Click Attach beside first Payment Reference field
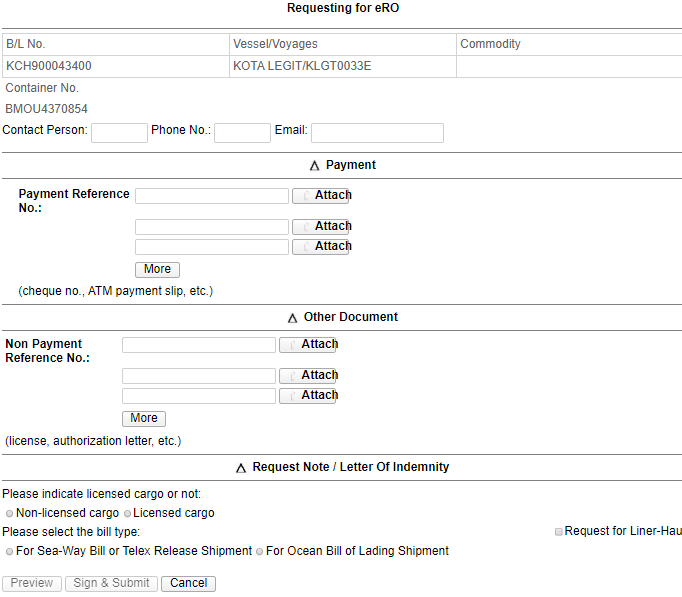This screenshot has height=597, width=682. [320, 196]
